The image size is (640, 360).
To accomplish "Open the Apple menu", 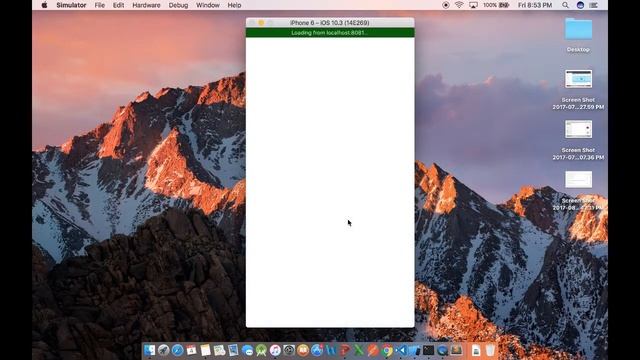I will (x=44, y=5).
